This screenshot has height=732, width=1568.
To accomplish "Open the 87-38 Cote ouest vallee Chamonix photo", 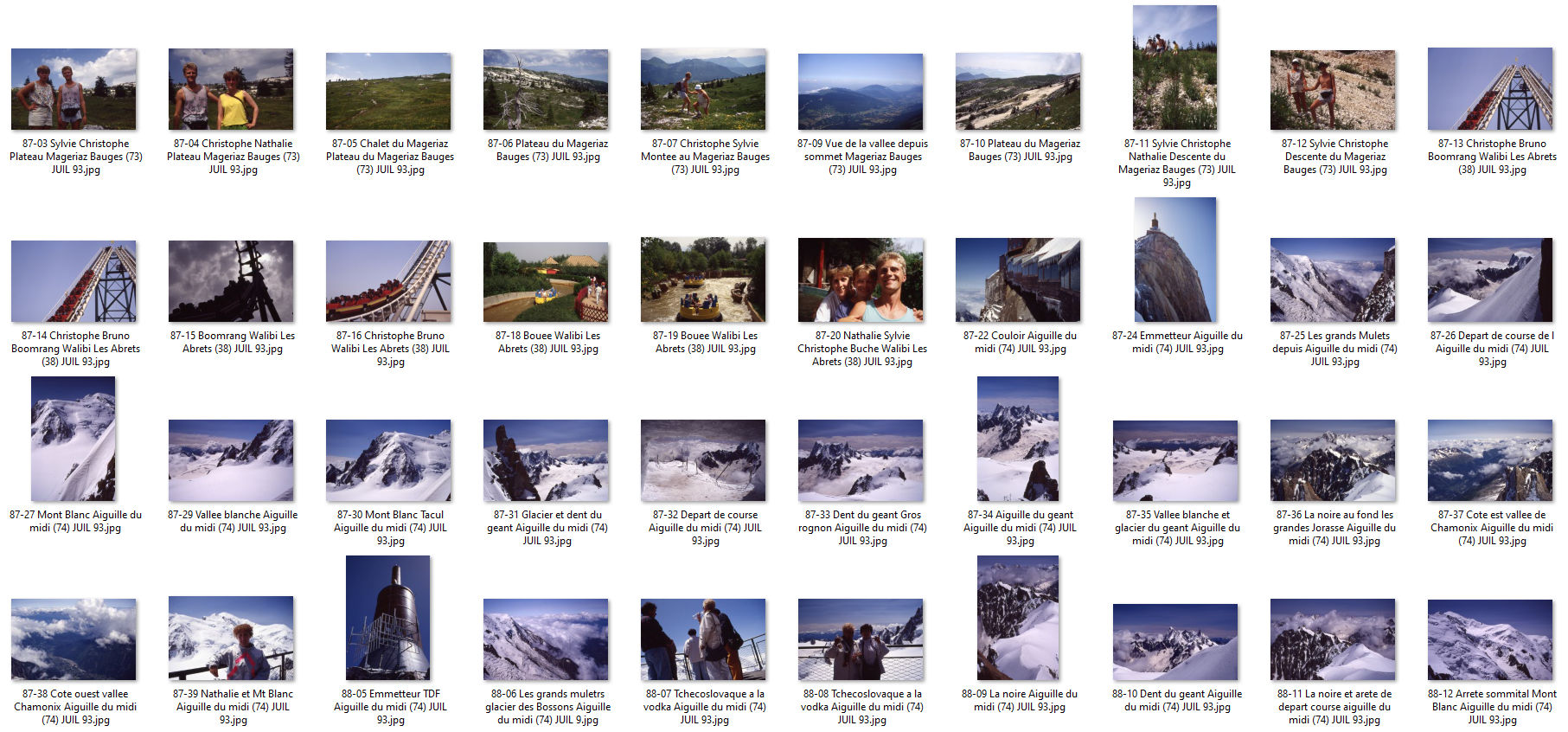I will (74, 639).
